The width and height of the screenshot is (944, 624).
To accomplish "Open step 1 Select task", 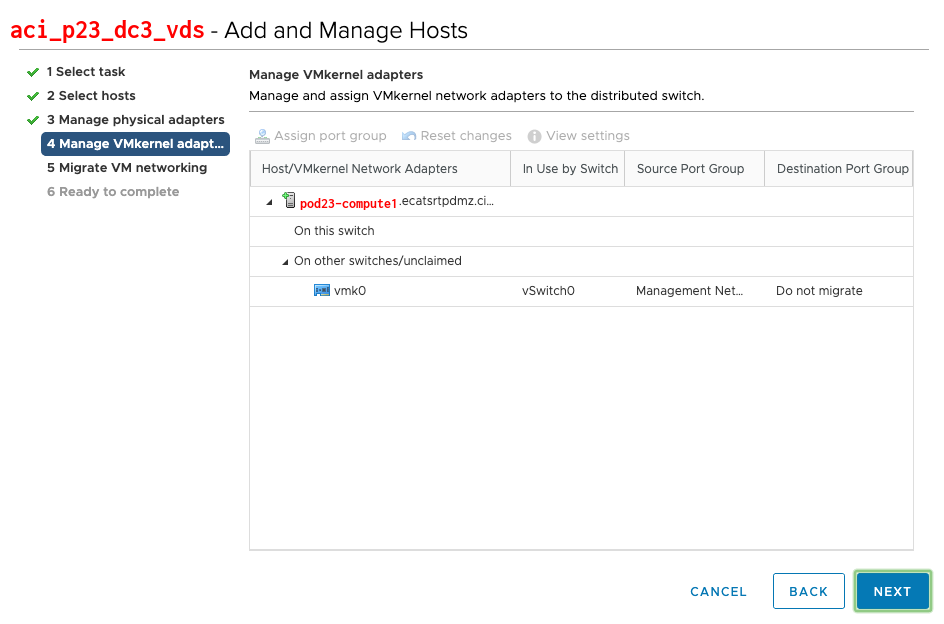I will tap(86, 72).
